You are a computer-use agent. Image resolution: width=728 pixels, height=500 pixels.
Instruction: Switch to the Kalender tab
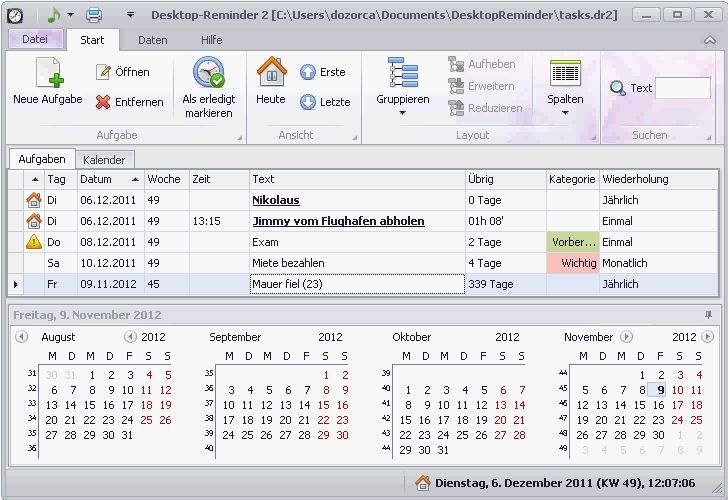coord(104,160)
